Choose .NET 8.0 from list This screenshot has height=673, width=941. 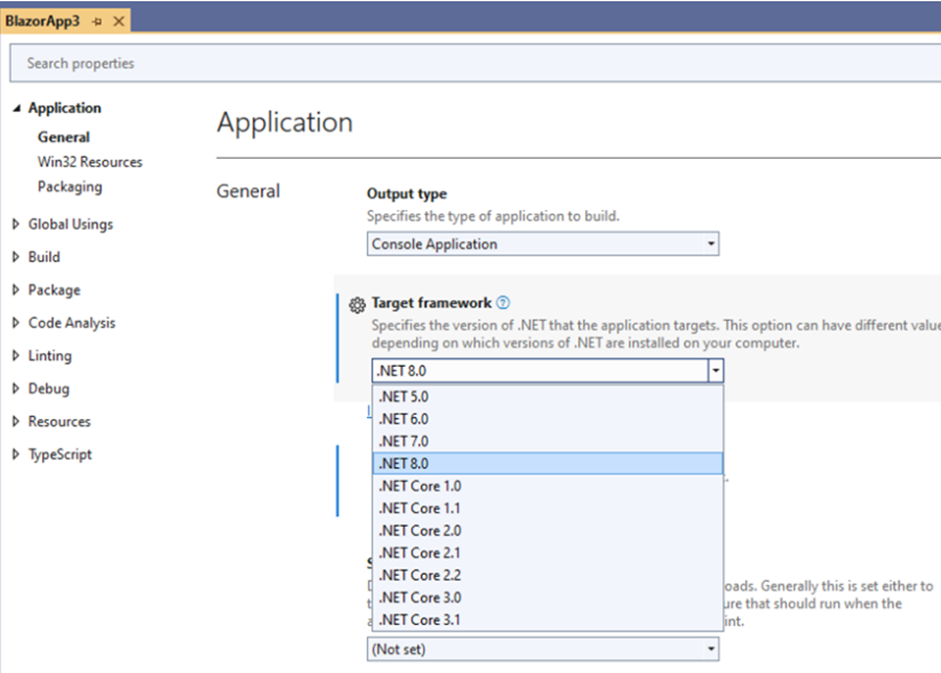pos(547,463)
